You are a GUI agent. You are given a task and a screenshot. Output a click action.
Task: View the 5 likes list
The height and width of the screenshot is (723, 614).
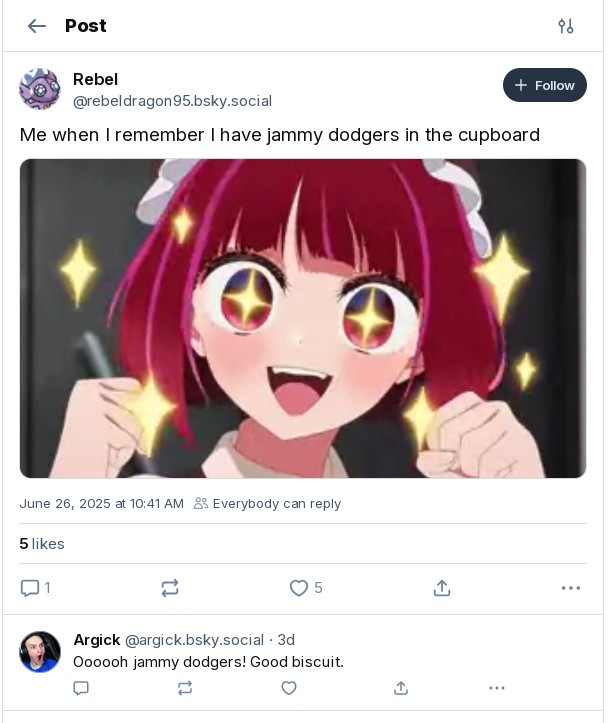tap(42, 544)
